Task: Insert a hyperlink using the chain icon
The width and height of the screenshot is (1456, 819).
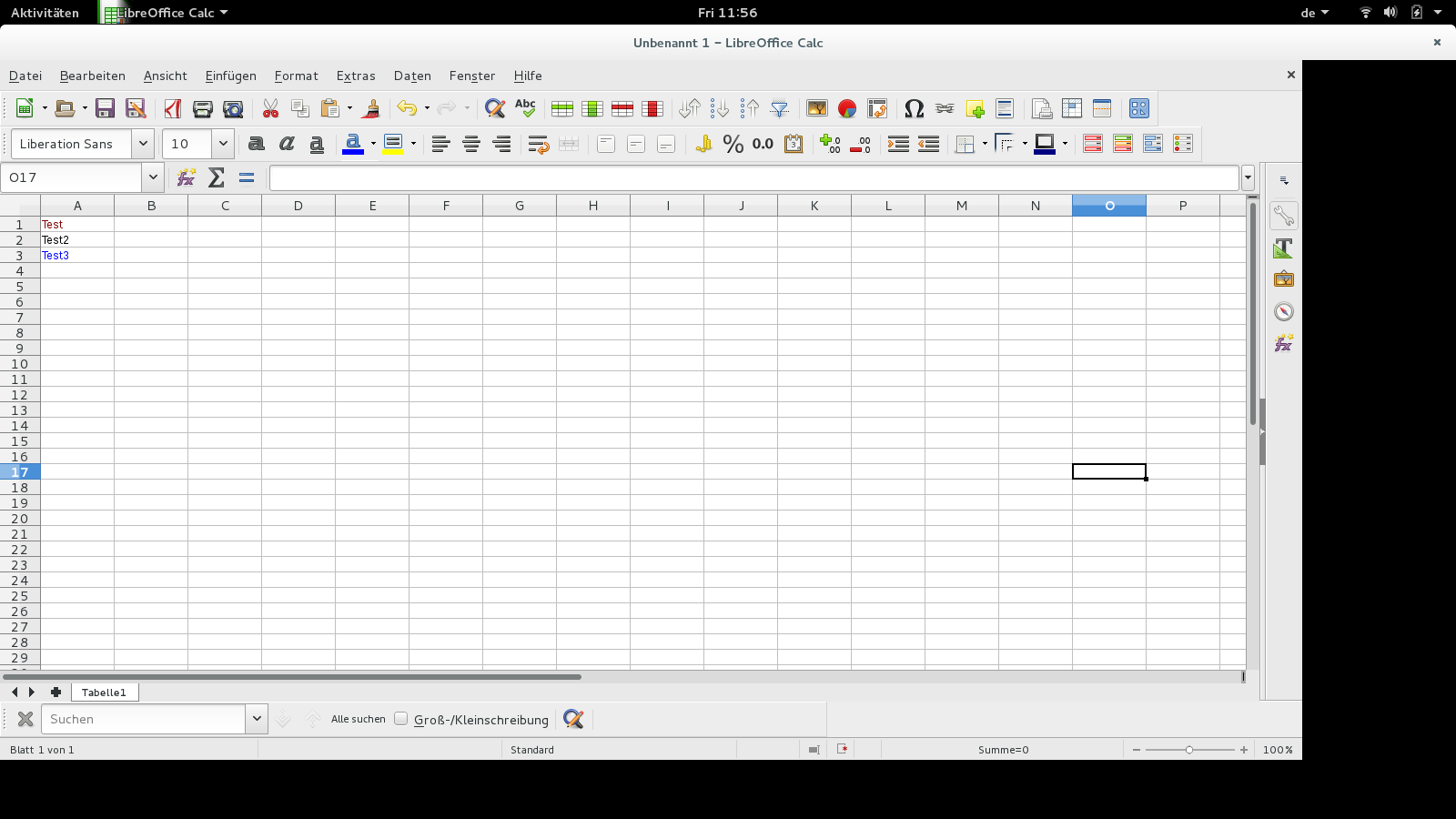Action: coord(945,108)
